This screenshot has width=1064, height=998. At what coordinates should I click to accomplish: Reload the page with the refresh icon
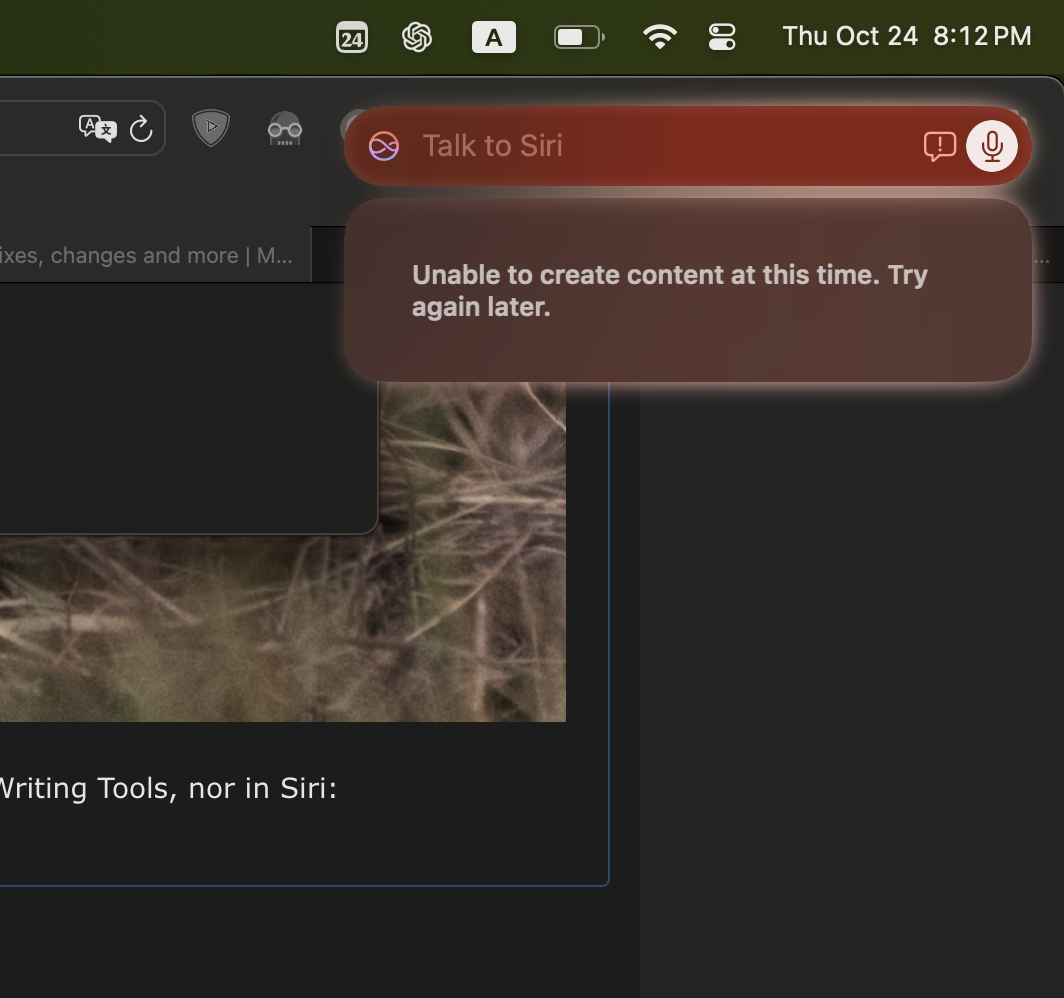(x=141, y=129)
